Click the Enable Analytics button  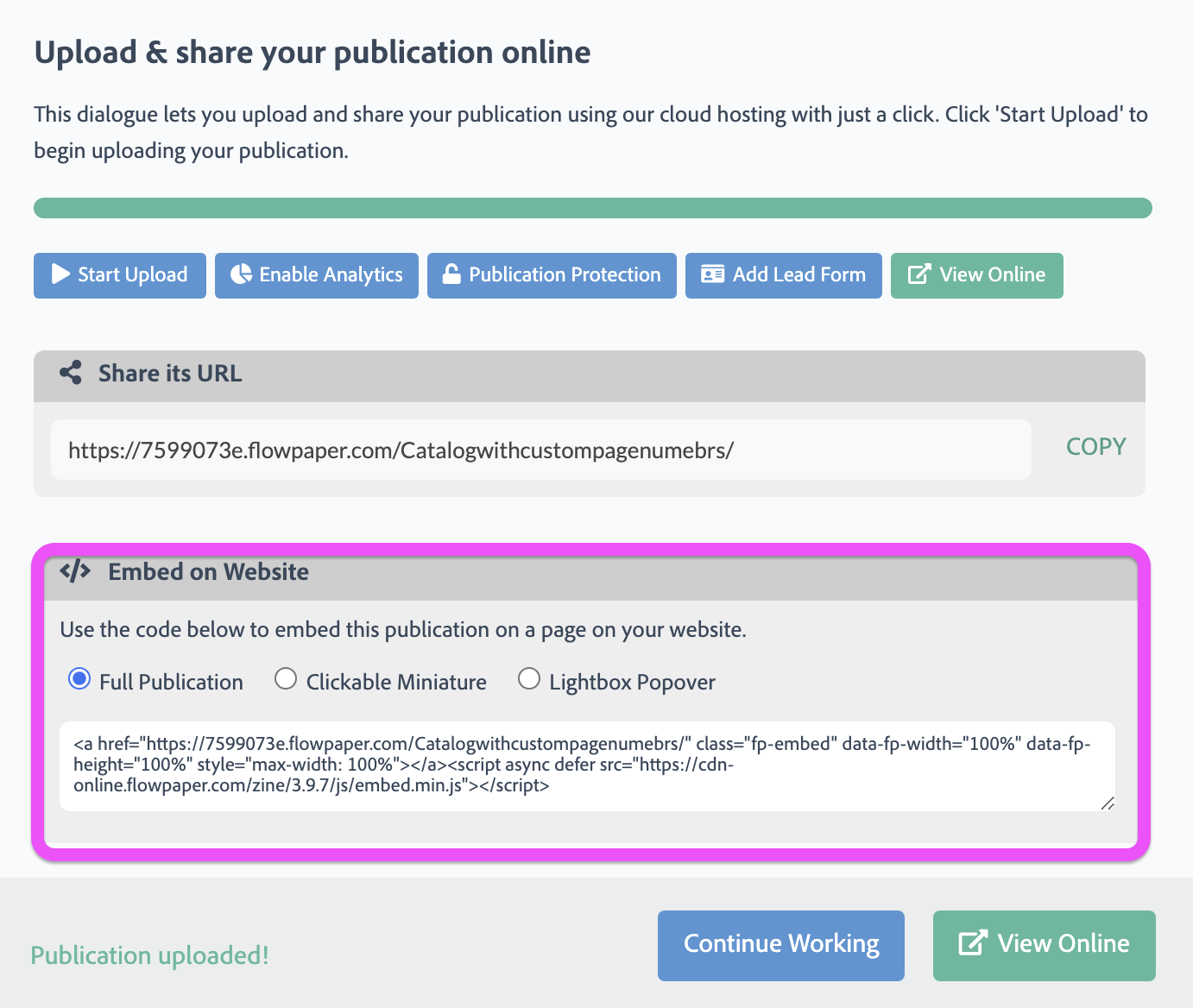[x=317, y=275]
